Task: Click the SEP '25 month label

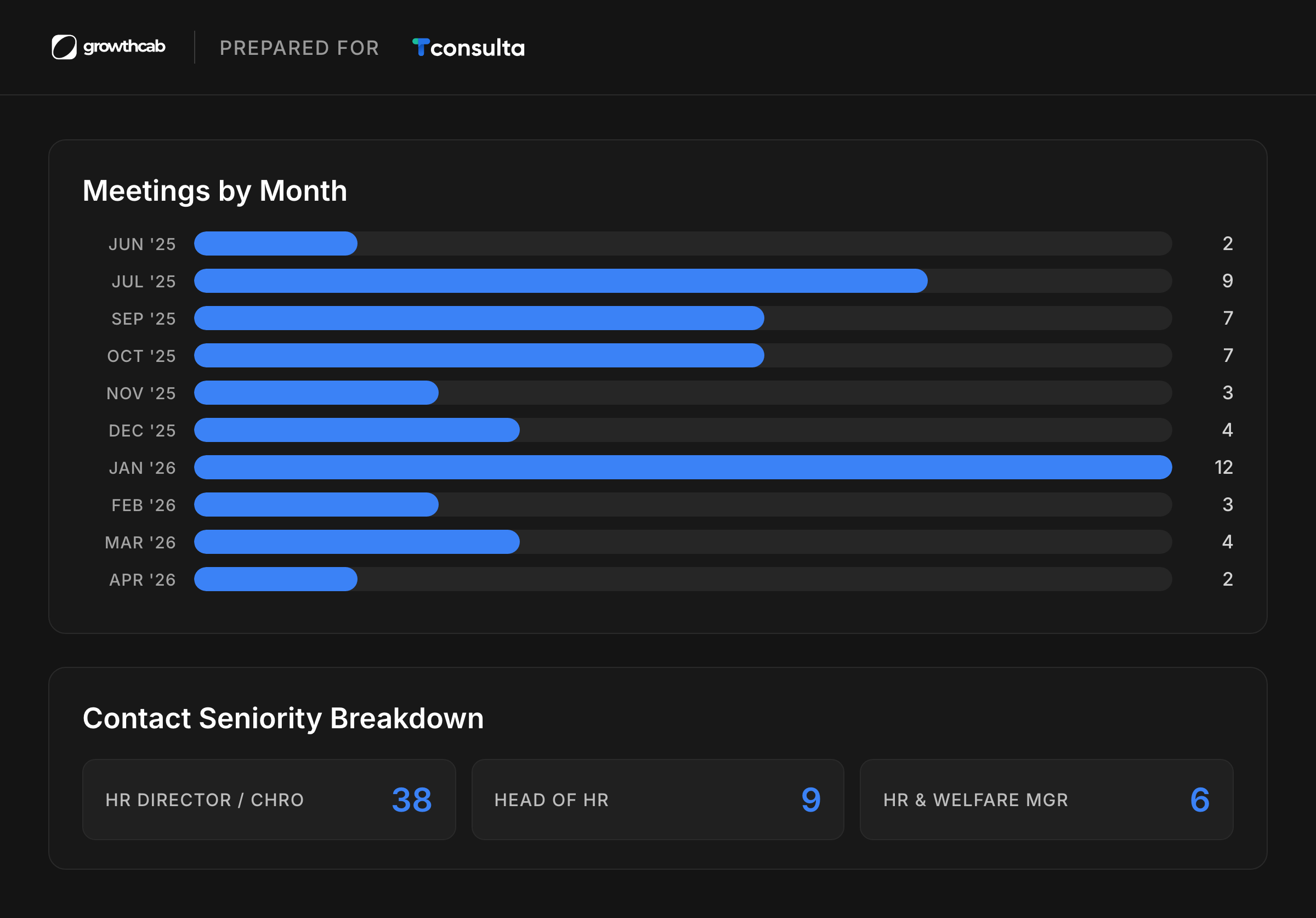Action: coord(143,319)
